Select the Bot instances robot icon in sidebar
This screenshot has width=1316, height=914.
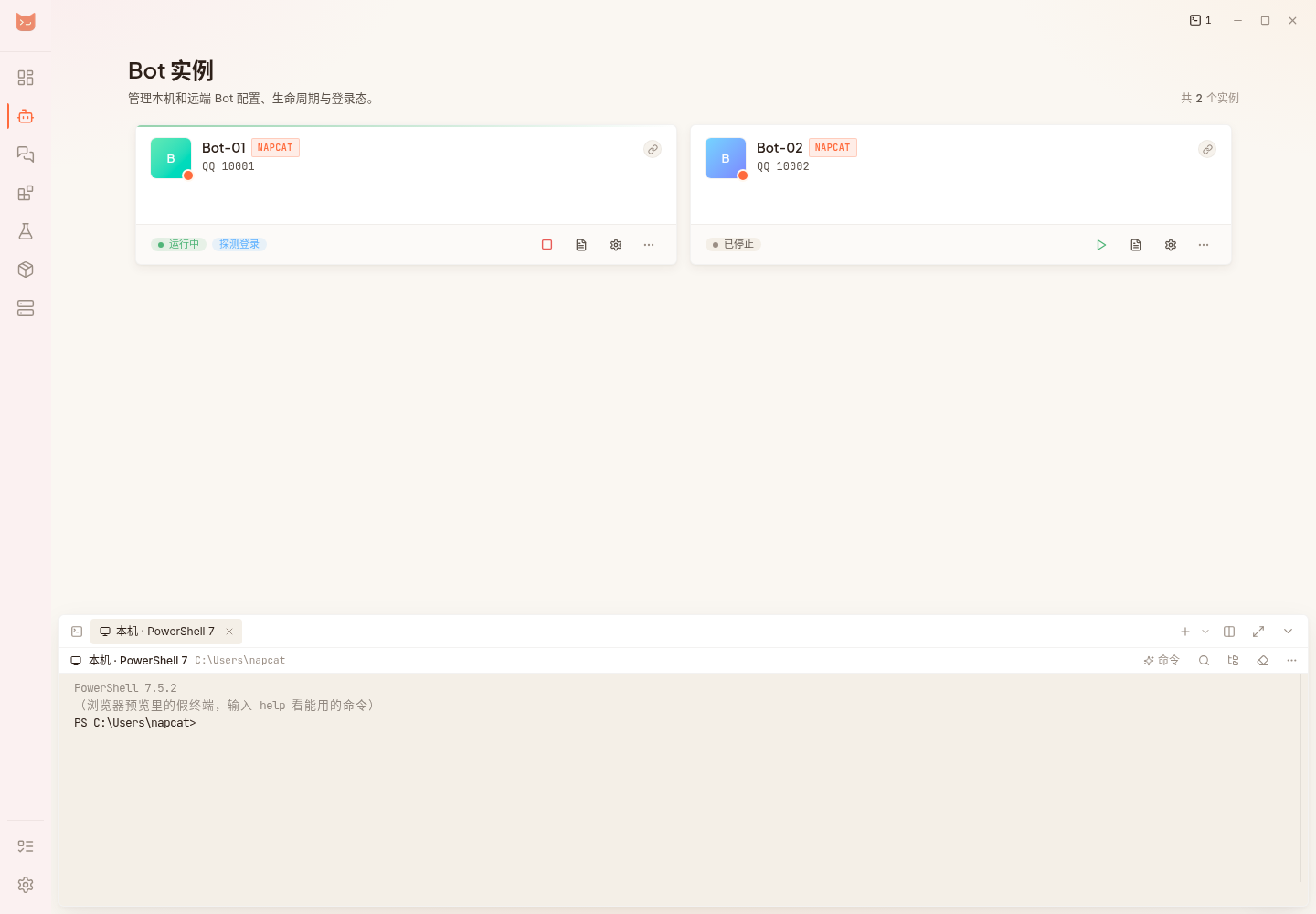click(26, 116)
